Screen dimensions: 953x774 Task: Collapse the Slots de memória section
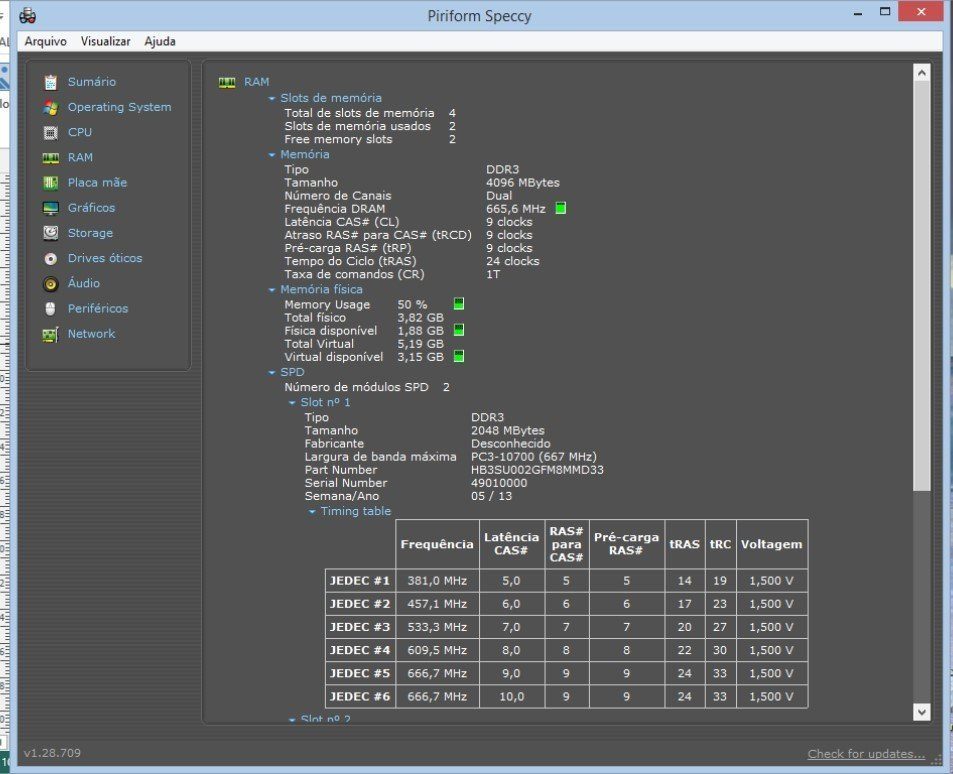(272, 98)
